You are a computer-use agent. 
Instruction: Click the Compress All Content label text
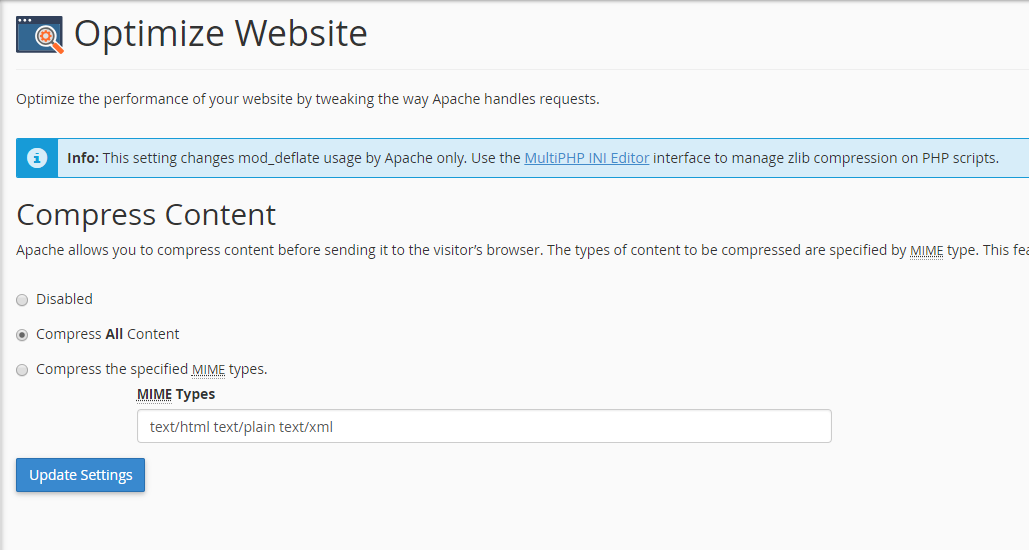click(x=108, y=334)
